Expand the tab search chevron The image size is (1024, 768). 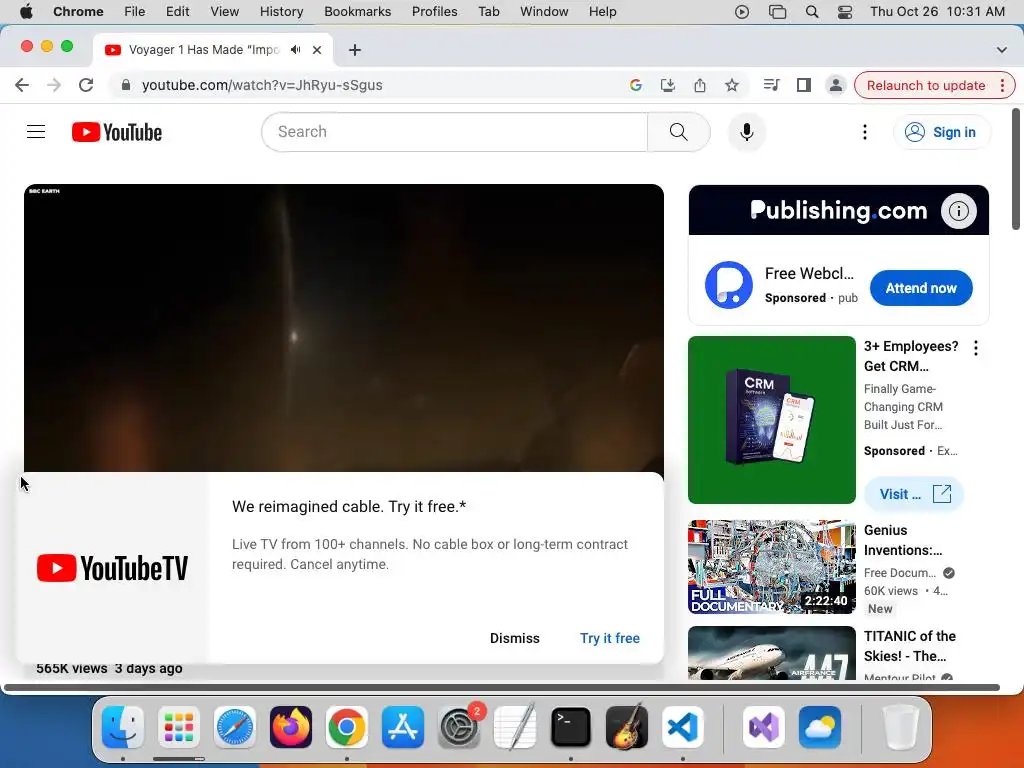[1002, 50]
